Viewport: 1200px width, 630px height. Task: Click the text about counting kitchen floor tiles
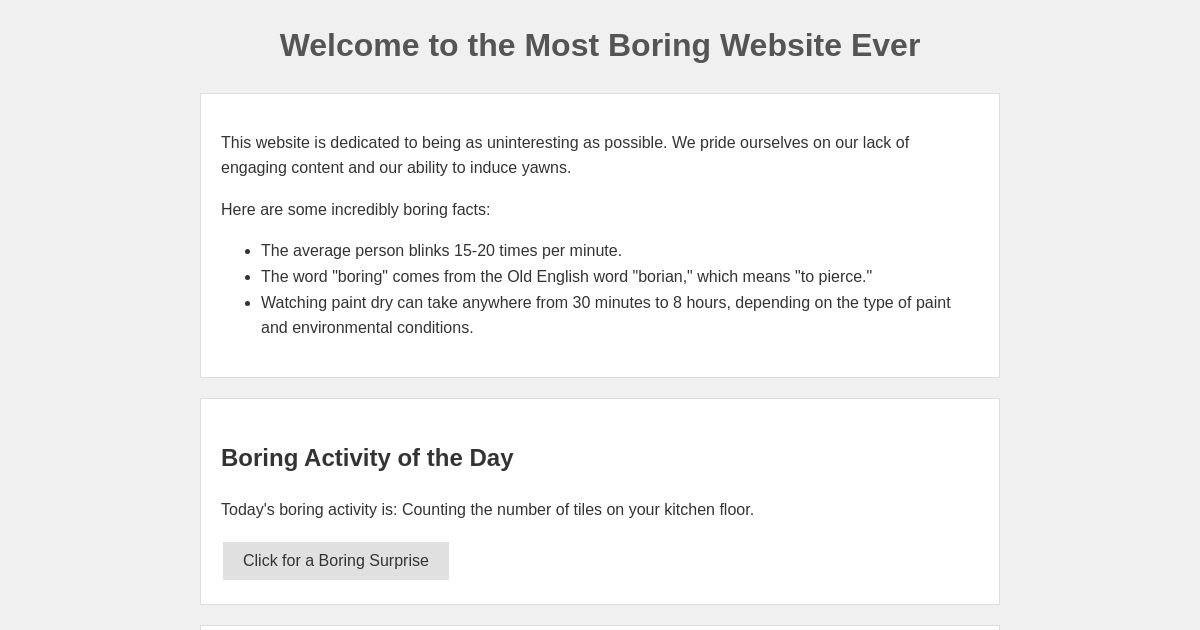pos(487,510)
